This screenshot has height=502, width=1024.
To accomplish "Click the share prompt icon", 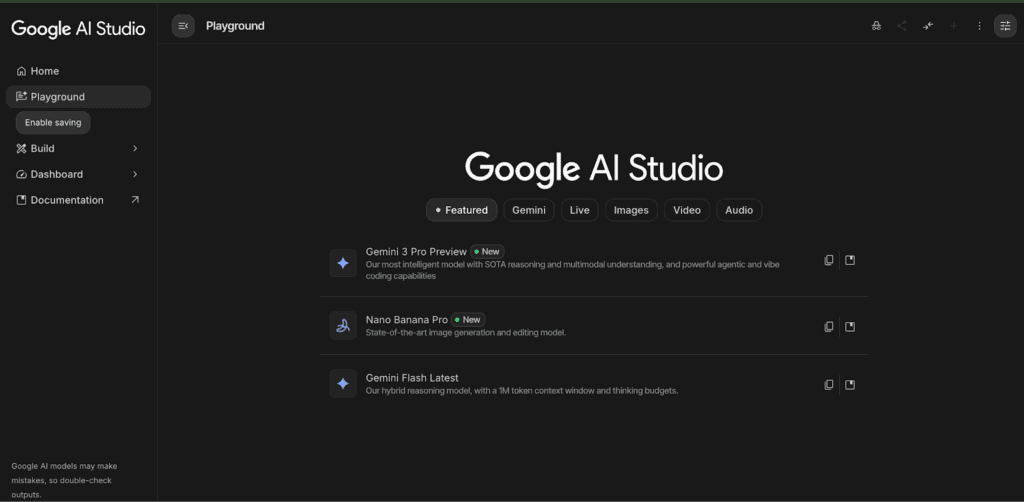I will 902,26.
